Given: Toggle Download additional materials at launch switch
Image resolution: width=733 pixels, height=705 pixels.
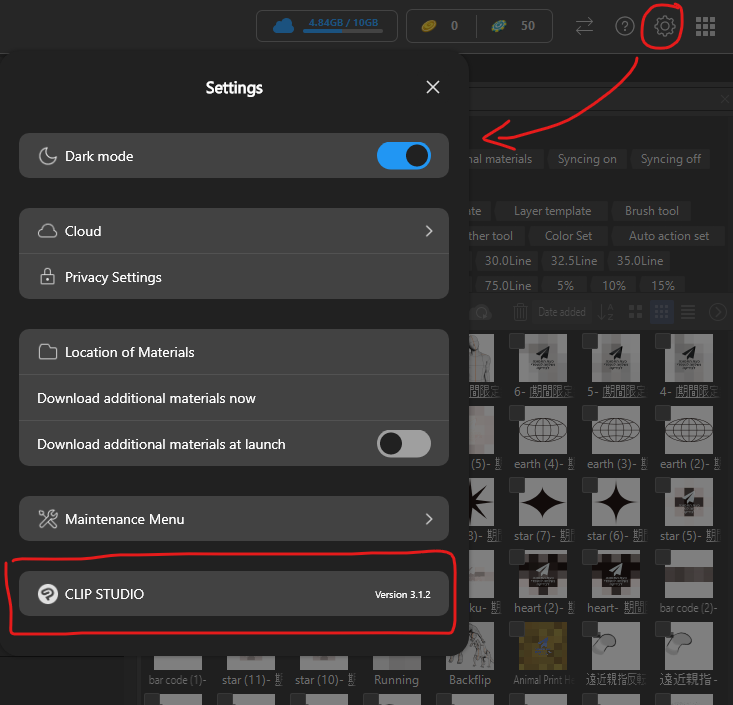Looking at the screenshot, I should [404, 444].
